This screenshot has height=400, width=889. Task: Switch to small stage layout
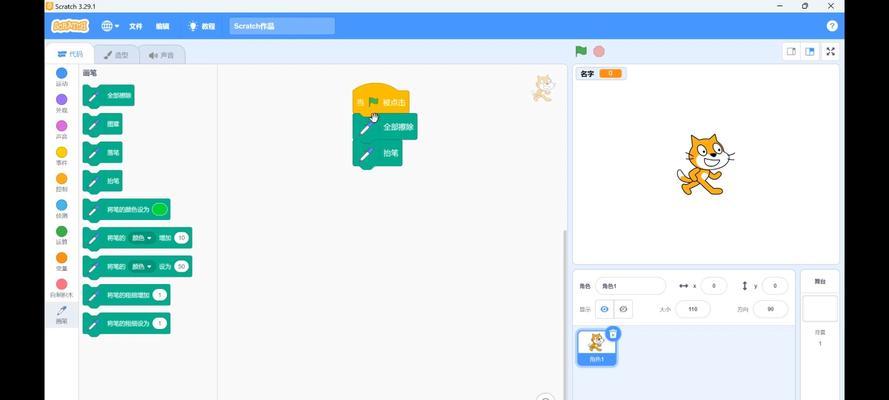[791, 52]
